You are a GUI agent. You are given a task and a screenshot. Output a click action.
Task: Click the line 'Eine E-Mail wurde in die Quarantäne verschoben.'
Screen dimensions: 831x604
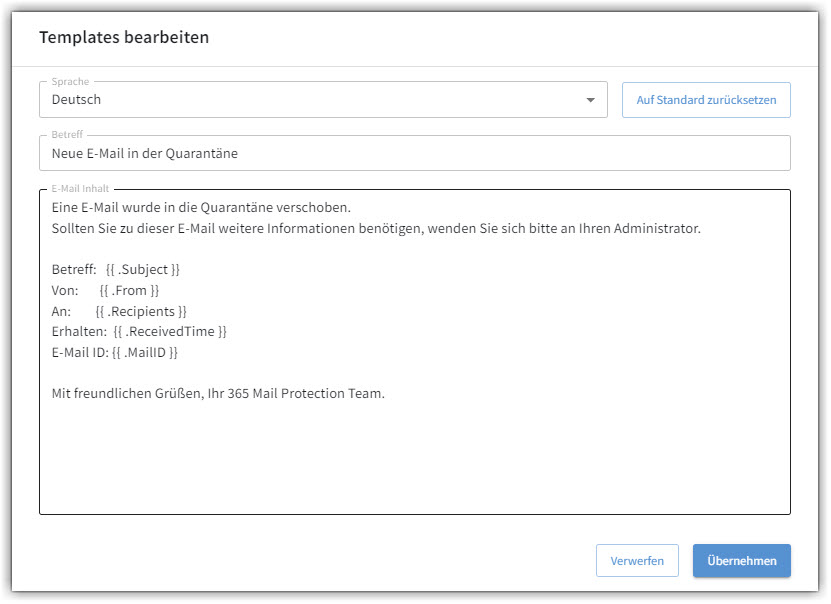(x=201, y=208)
